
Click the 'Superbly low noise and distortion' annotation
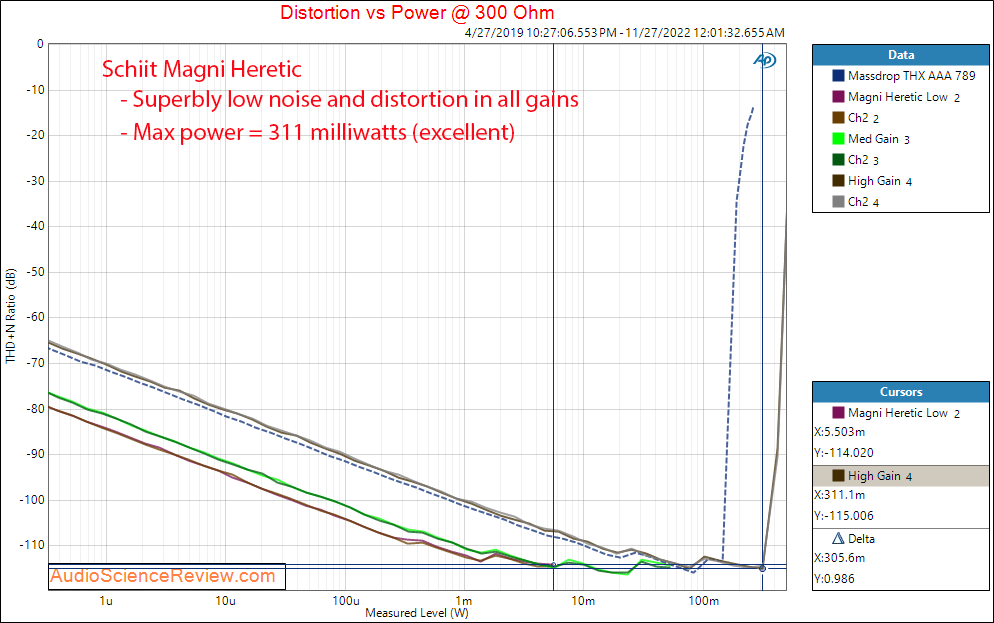(x=349, y=100)
